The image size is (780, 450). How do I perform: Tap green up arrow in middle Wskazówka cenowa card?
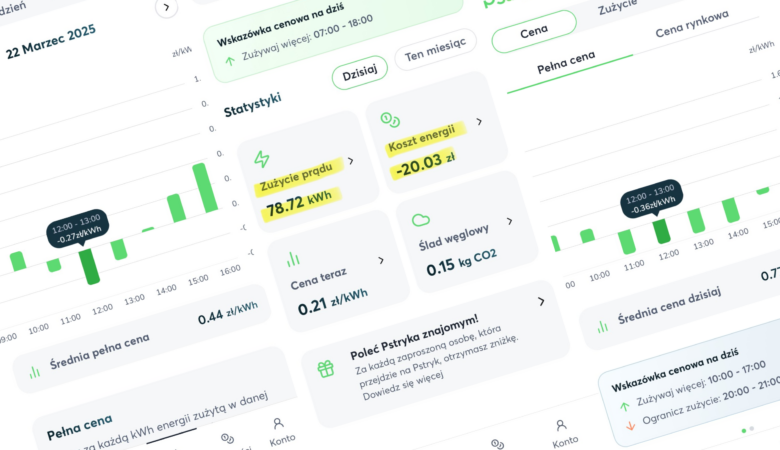(230, 62)
